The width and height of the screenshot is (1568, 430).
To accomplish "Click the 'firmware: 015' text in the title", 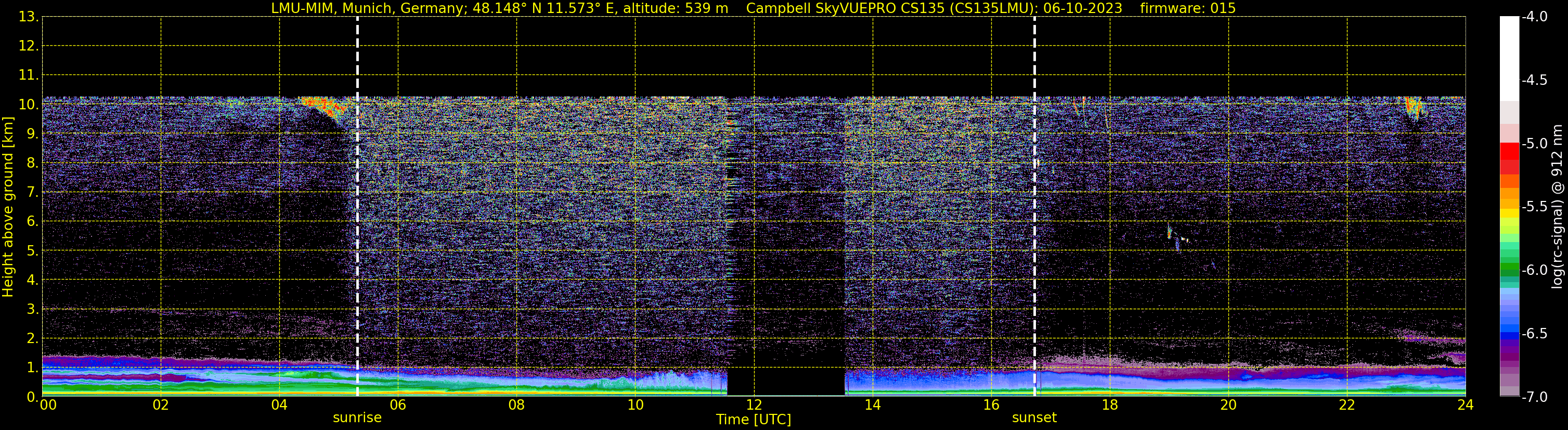I will click(1187, 8).
